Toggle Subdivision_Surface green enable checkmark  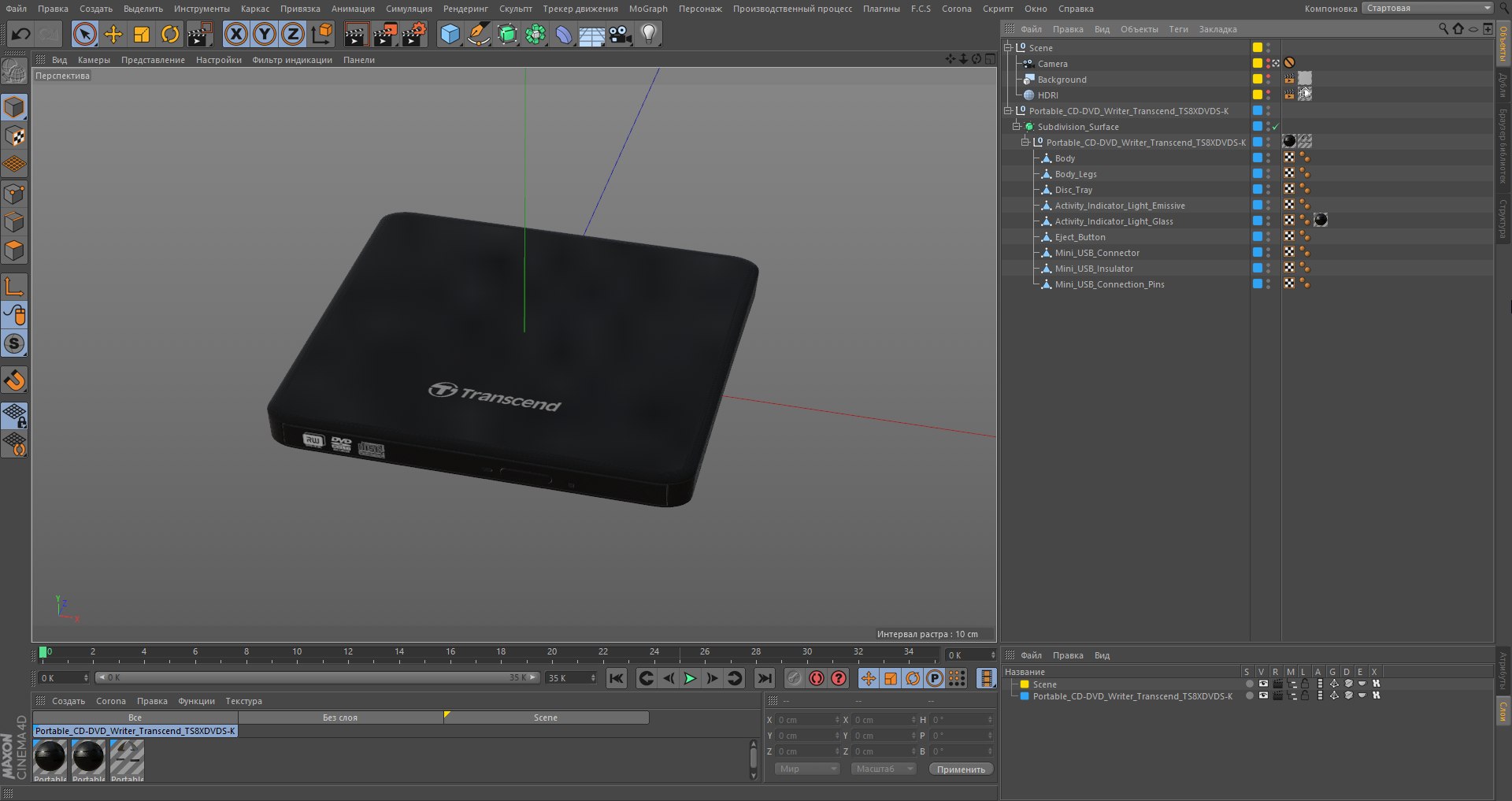(1276, 127)
